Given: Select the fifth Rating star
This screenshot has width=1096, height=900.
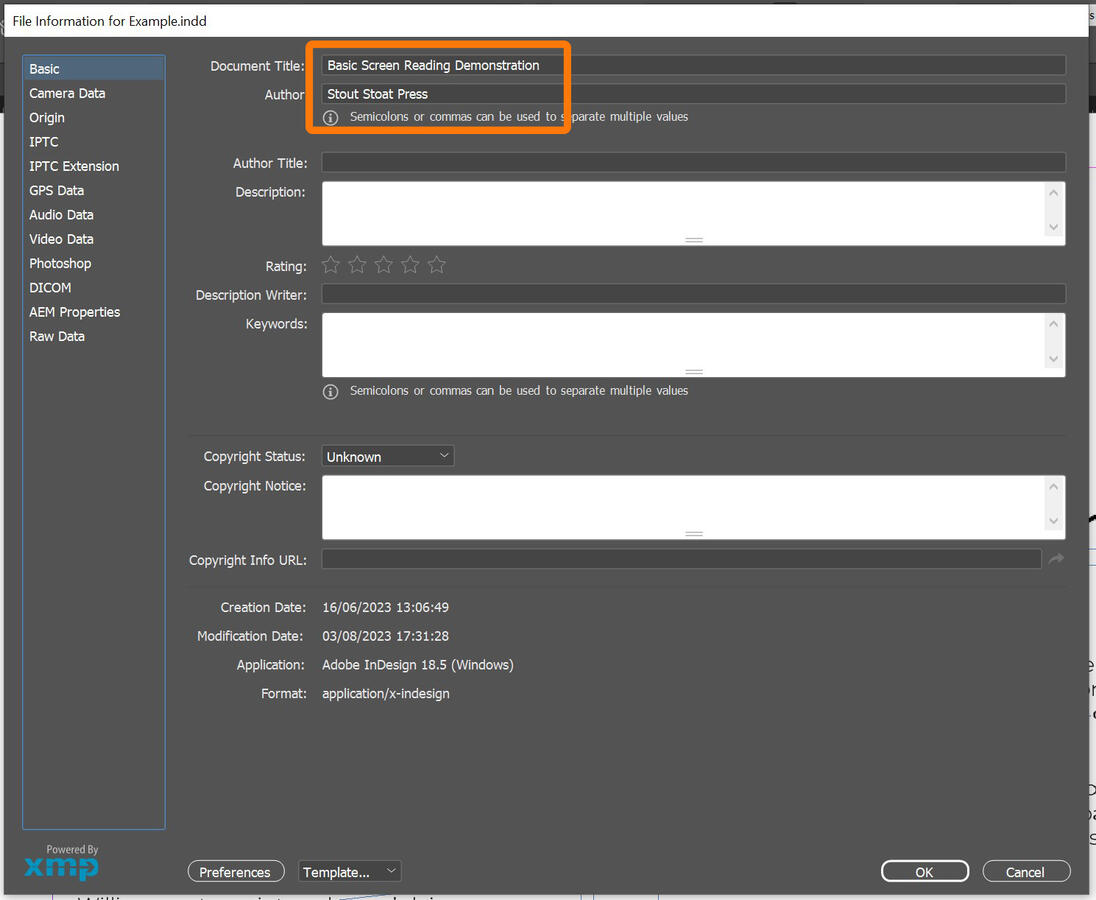Looking at the screenshot, I should pyautogui.click(x=435, y=265).
